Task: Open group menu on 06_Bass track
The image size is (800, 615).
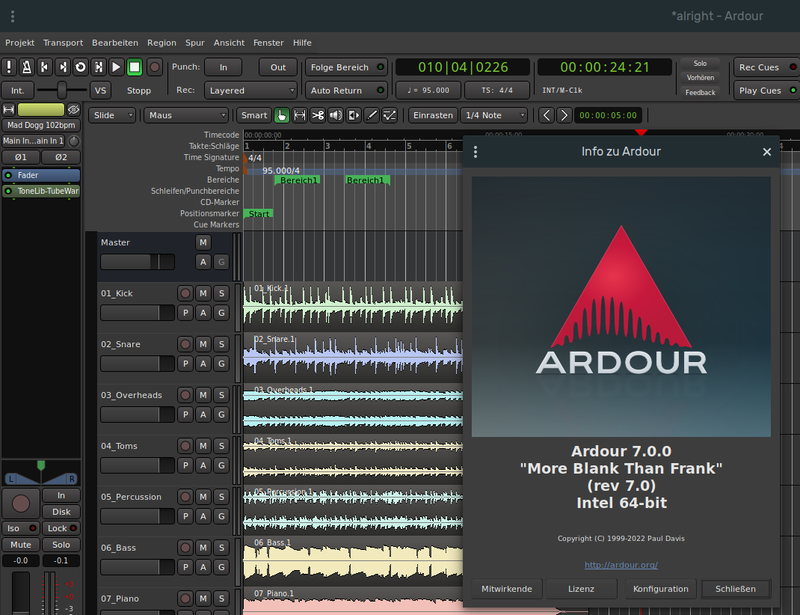Action: [x=221, y=567]
